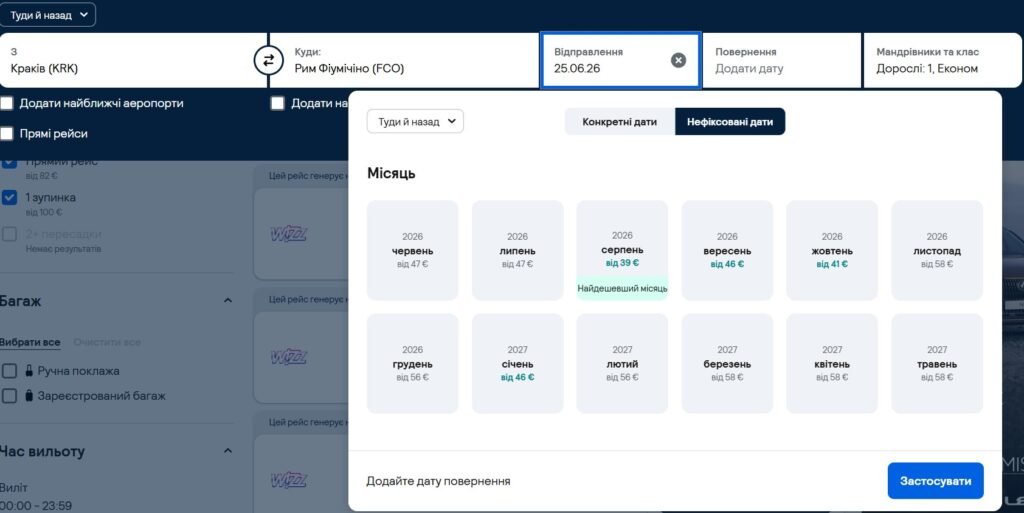Open the Туди й назад dropdown inside calendar panel
Image resolution: width=1024 pixels, height=513 pixels.
pos(415,121)
